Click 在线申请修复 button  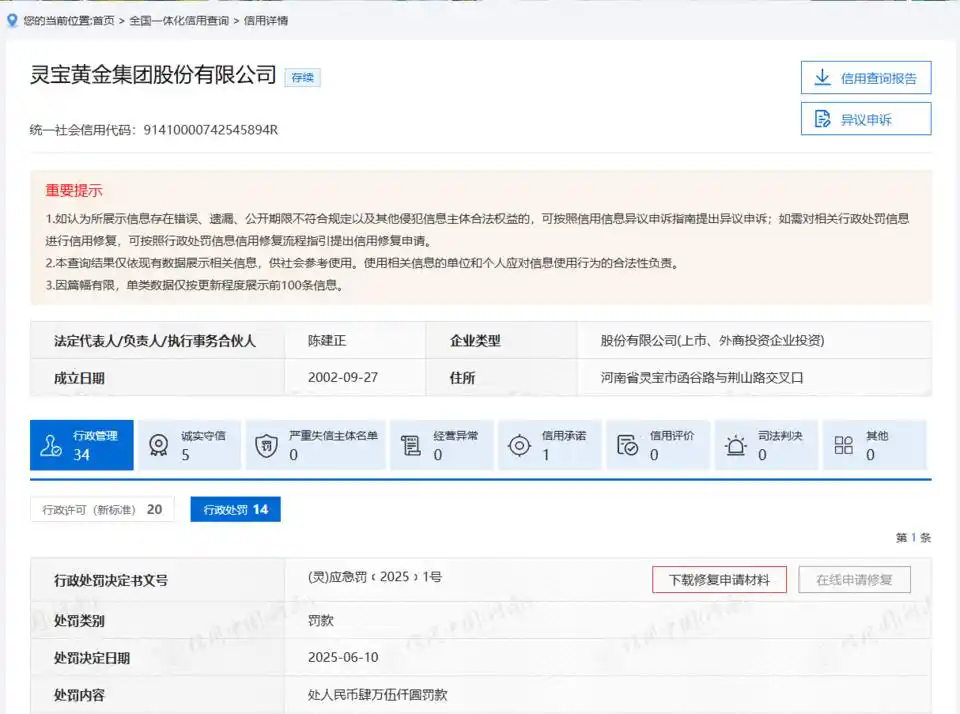pos(854,580)
